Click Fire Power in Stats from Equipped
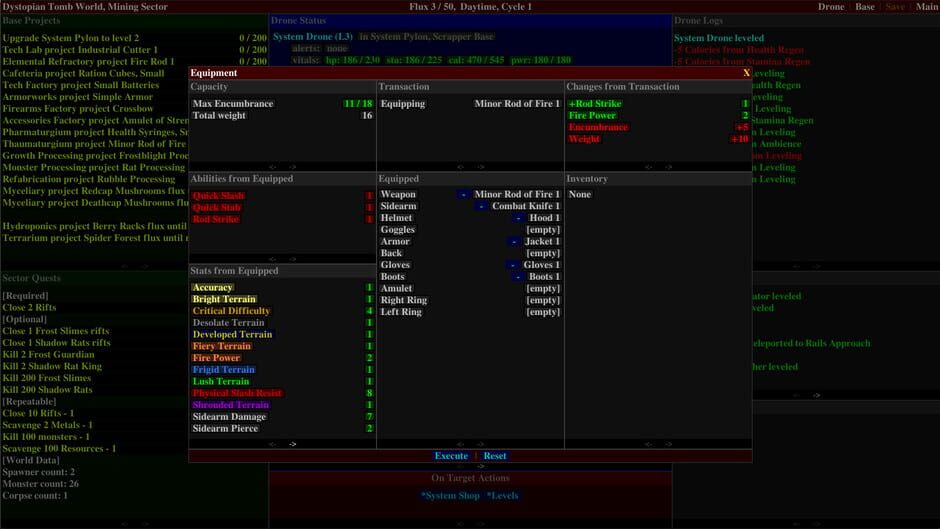The height and width of the screenshot is (529, 940). pos(216,358)
